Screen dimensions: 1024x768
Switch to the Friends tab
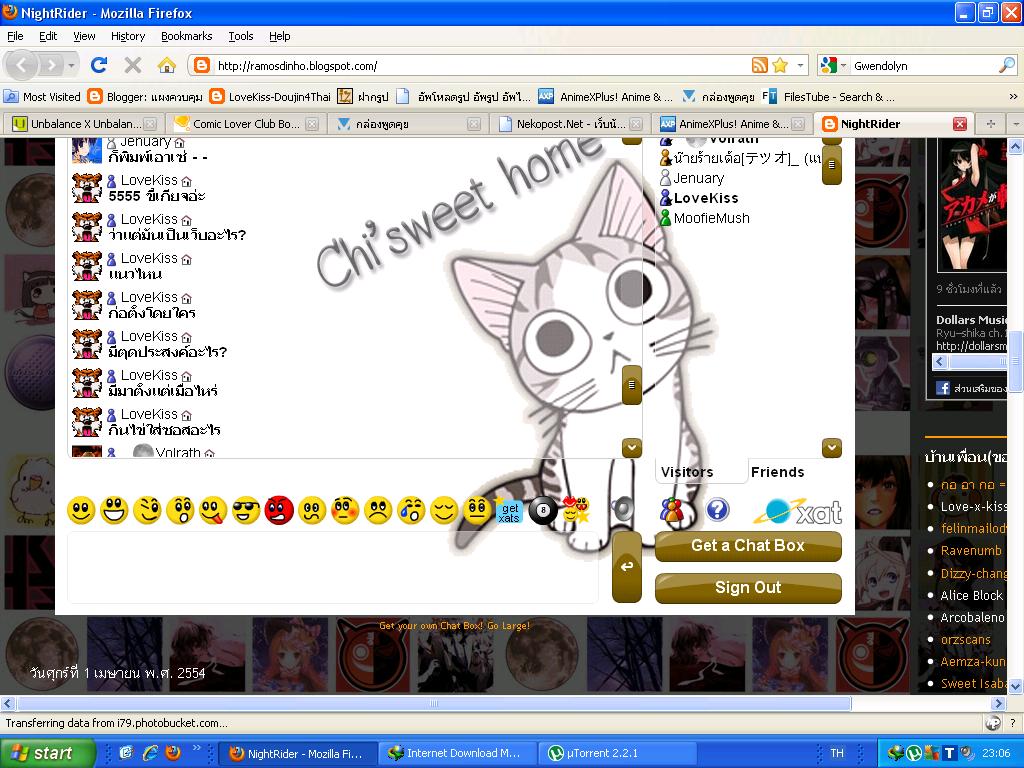click(777, 472)
